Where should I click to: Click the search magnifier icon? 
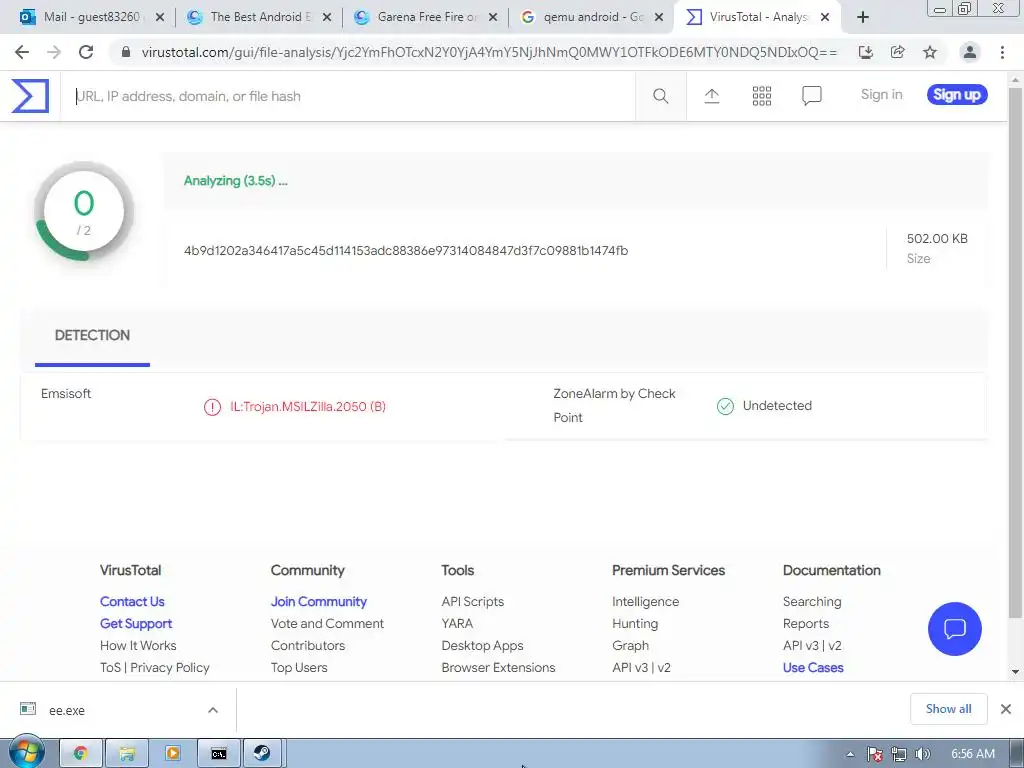(x=660, y=96)
